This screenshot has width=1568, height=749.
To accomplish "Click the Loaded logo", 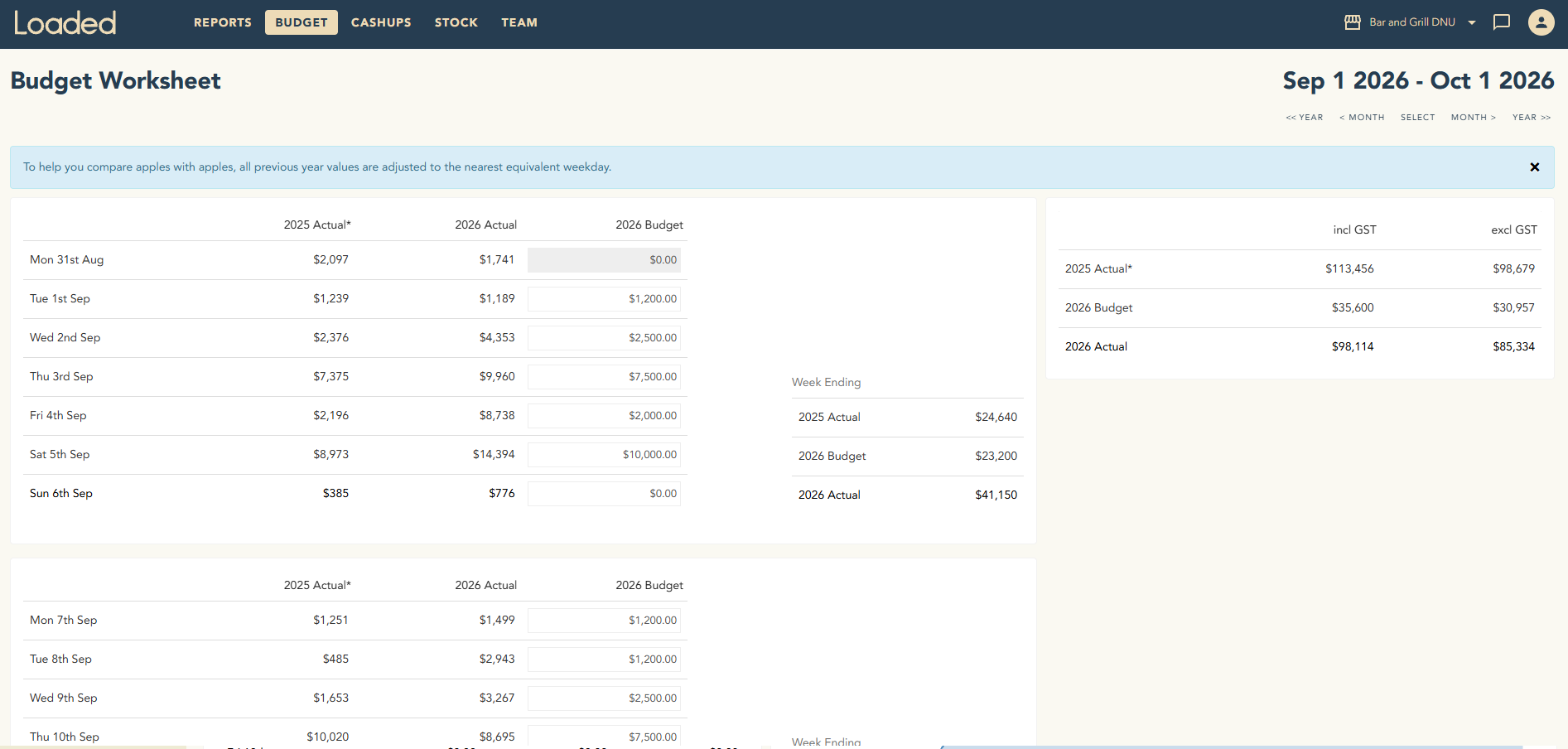I will pos(65,22).
